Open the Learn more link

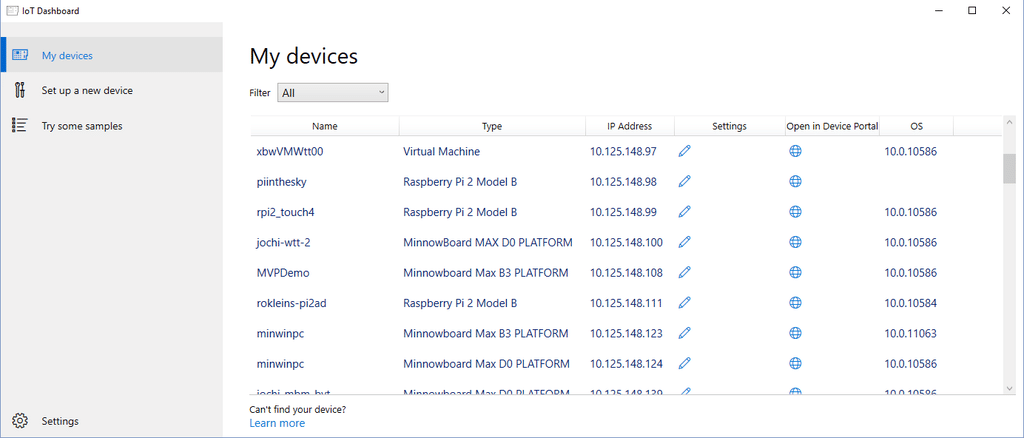tap(277, 423)
